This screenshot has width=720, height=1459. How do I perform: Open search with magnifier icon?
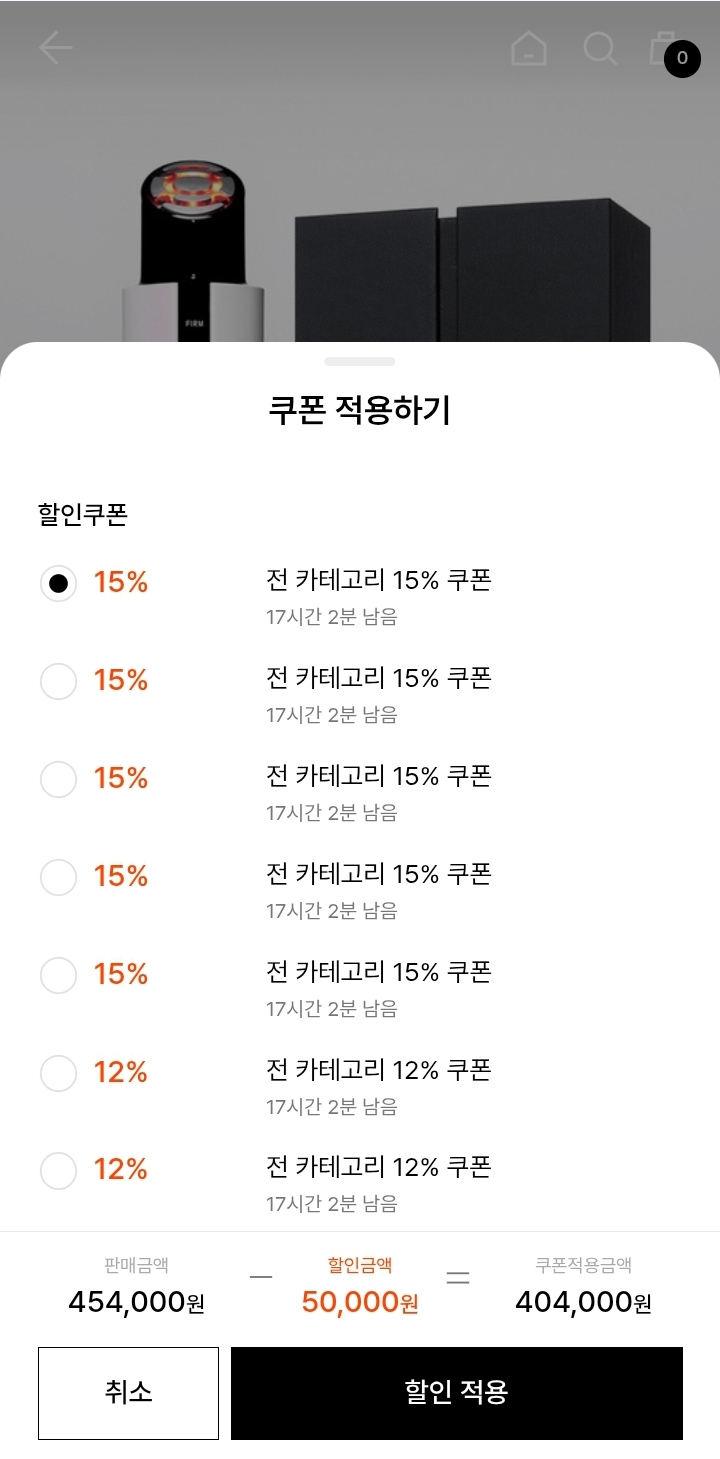(x=600, y=47)
